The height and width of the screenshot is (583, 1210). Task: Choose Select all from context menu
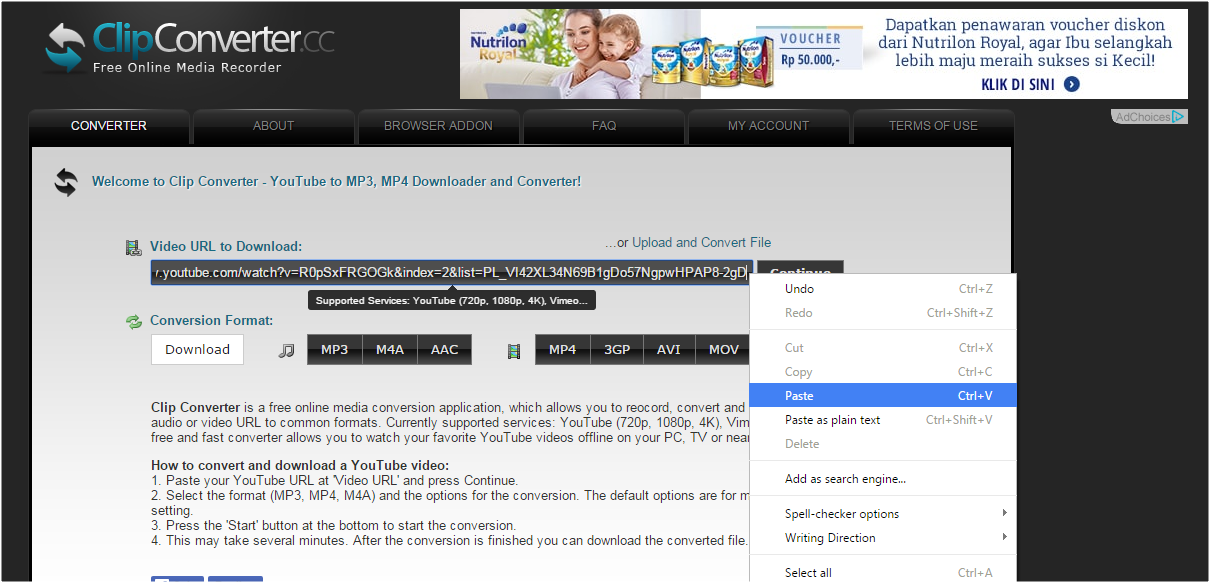tap(883, 573)
